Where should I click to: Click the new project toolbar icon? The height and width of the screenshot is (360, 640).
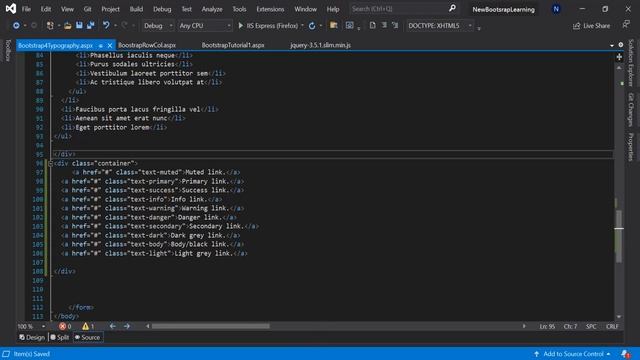pyautogui.click(x=50, y=26)
